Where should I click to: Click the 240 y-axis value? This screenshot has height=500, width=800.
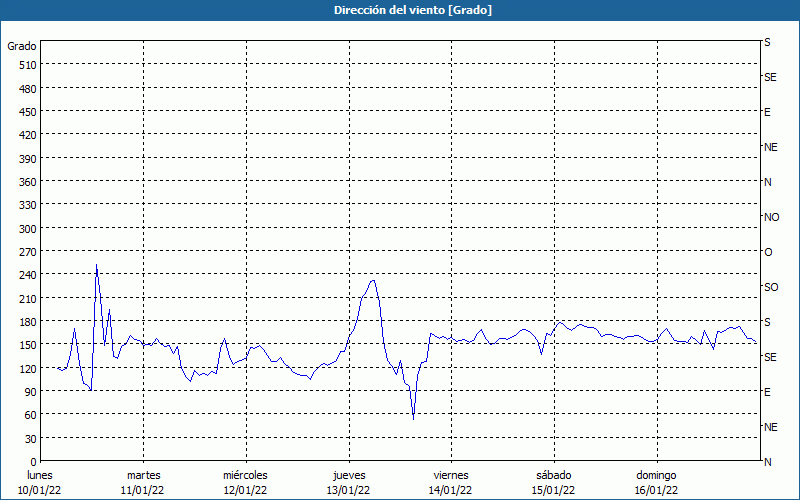pos(28,275)
